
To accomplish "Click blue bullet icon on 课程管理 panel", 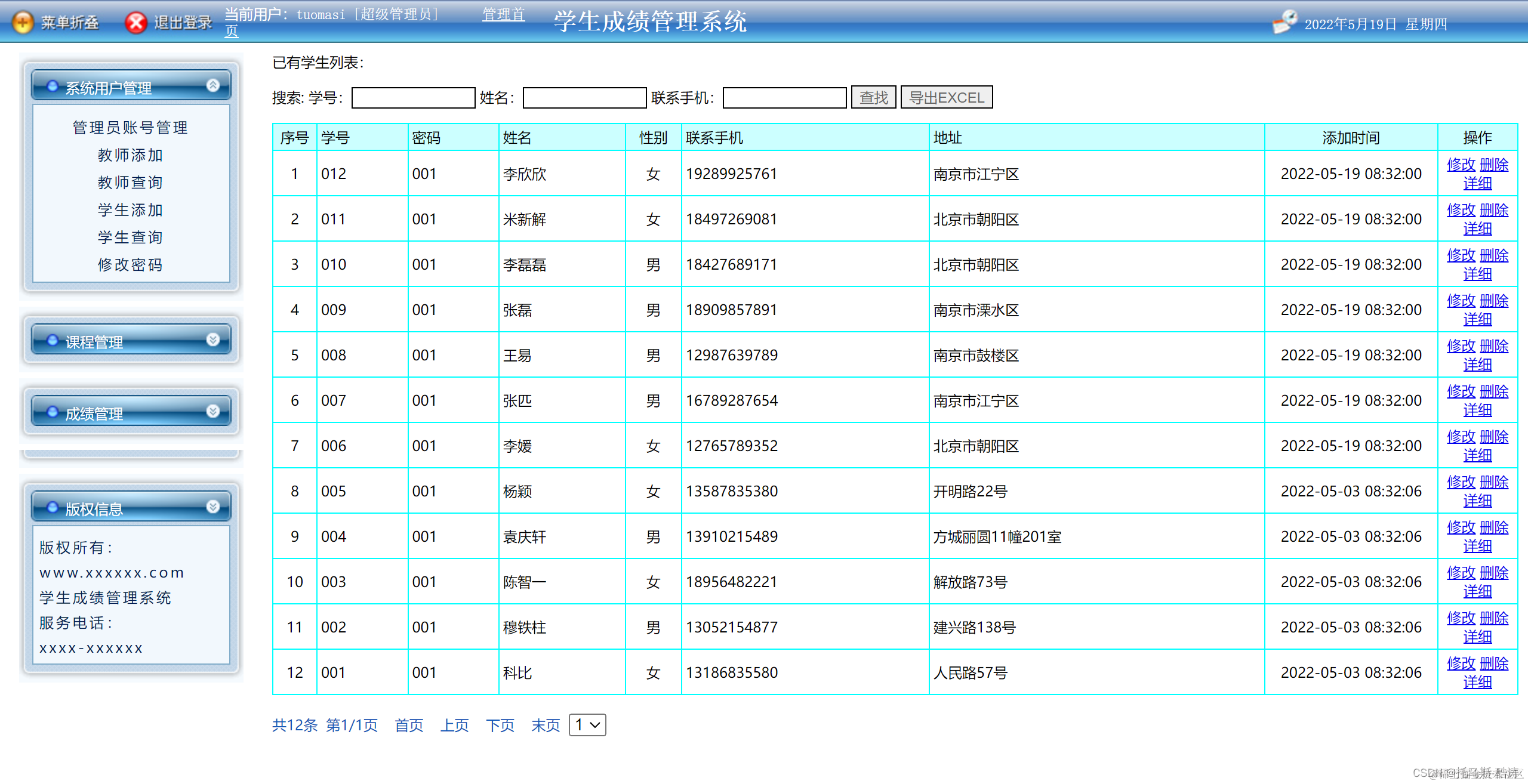I will click(53, 340).
